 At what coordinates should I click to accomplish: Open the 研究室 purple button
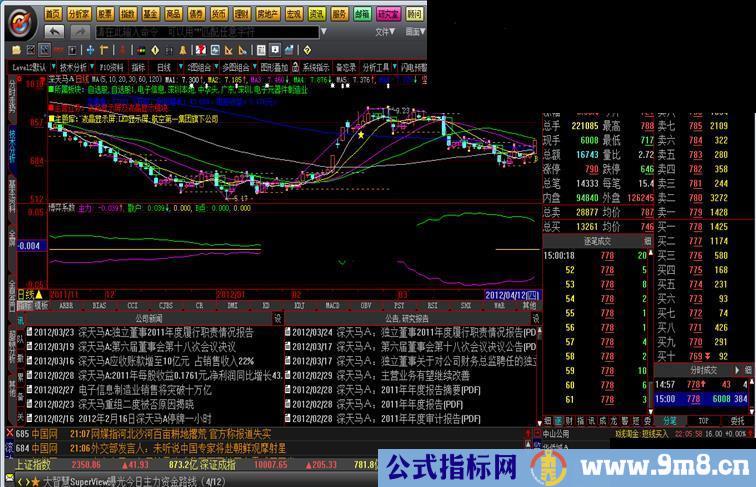pos(388,15)
